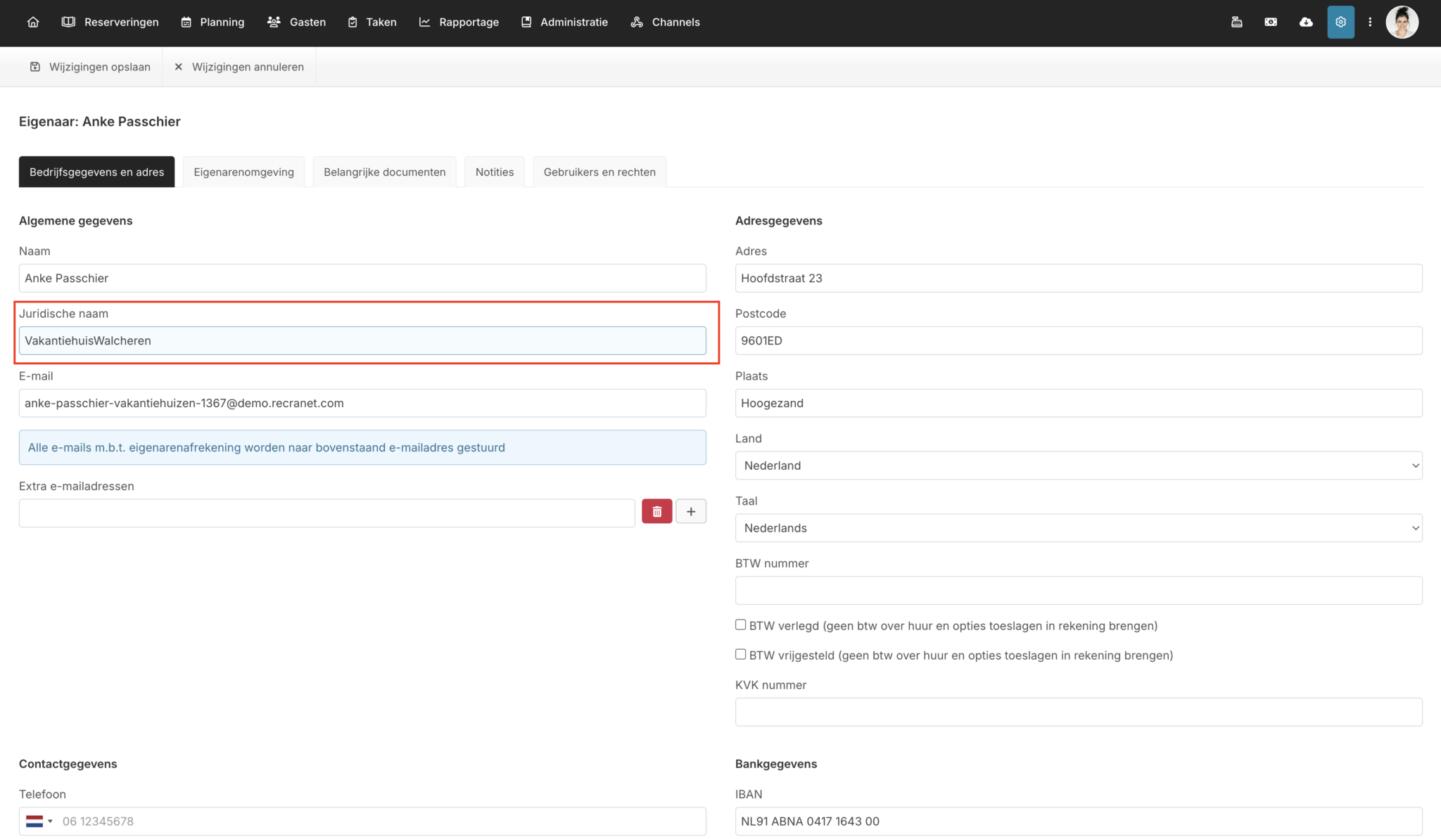
Task: Add extra email address with plus icon
Action: click(x=691, y=512)
